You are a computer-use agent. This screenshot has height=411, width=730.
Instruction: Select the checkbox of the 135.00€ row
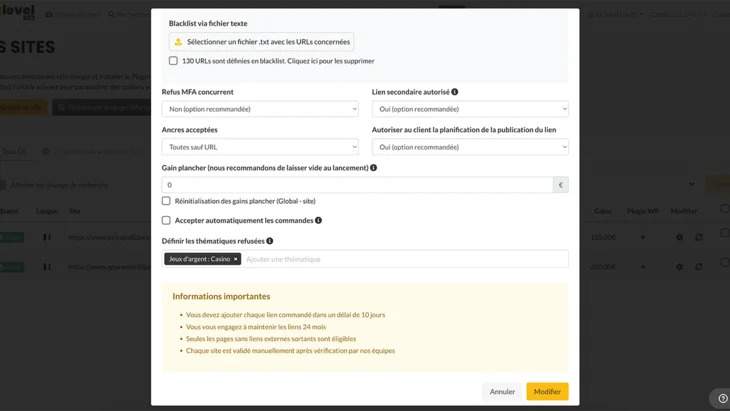click(x=725, y=232)
